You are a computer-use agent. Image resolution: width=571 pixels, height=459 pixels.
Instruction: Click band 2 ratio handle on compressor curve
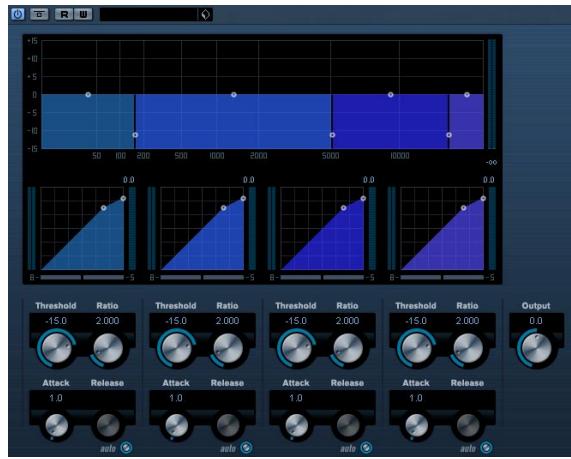[243, 199]
